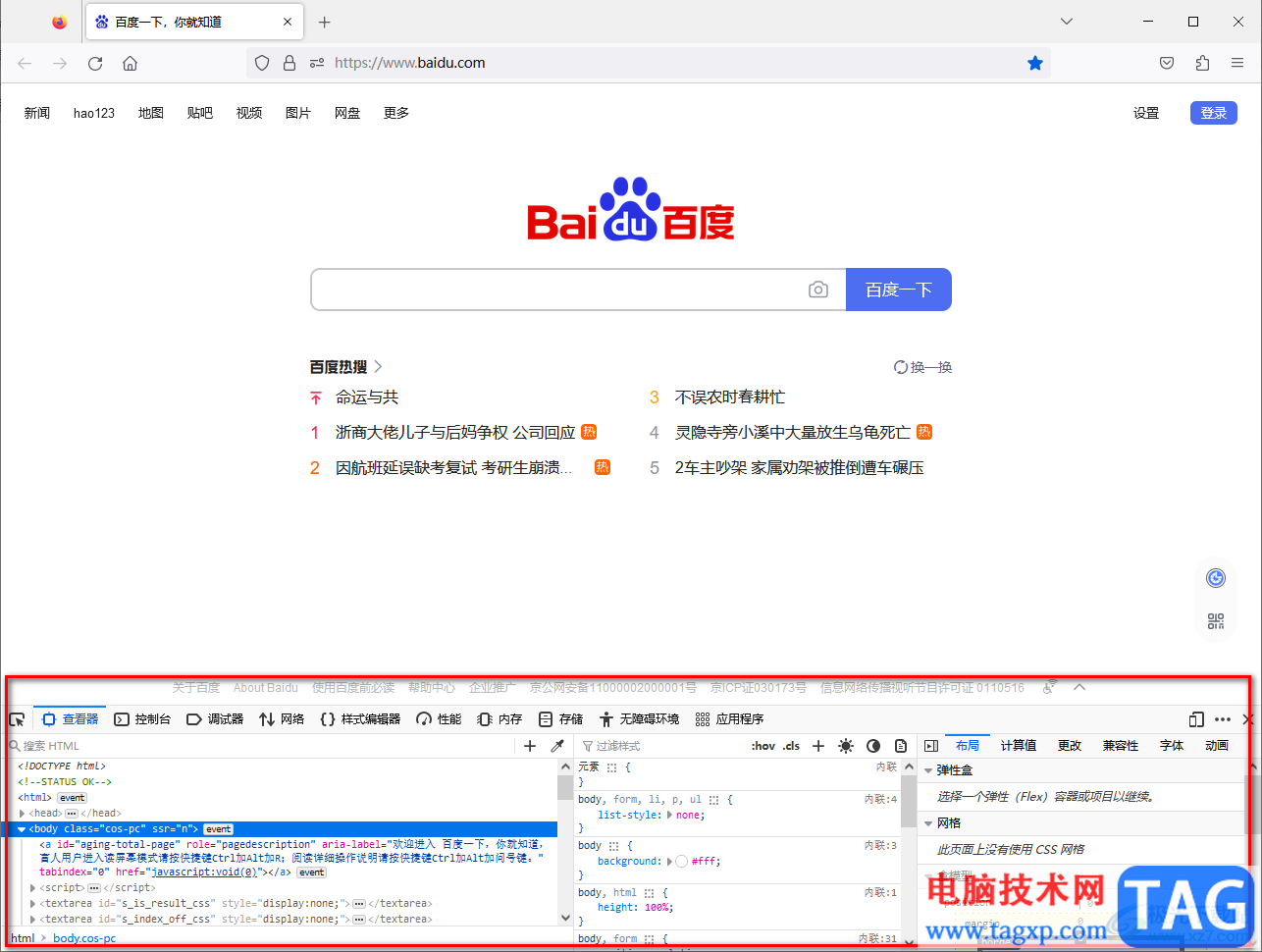
Task: Reload the current page
Action: click(x=95, y=63)
